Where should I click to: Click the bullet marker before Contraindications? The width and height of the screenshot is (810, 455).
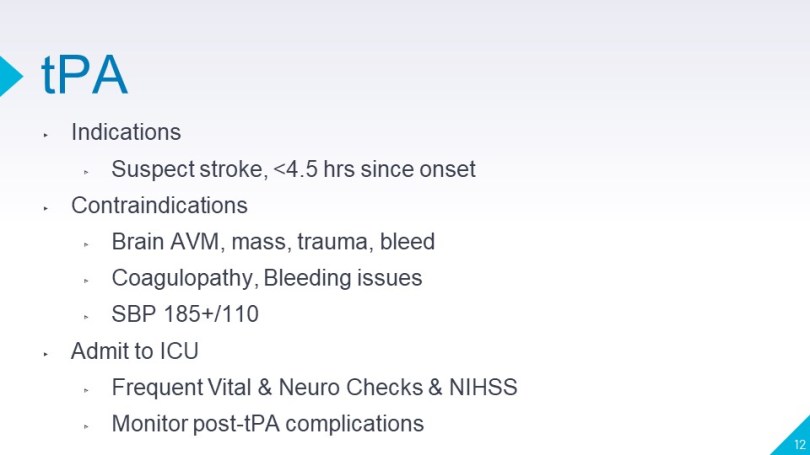(45, 207)
